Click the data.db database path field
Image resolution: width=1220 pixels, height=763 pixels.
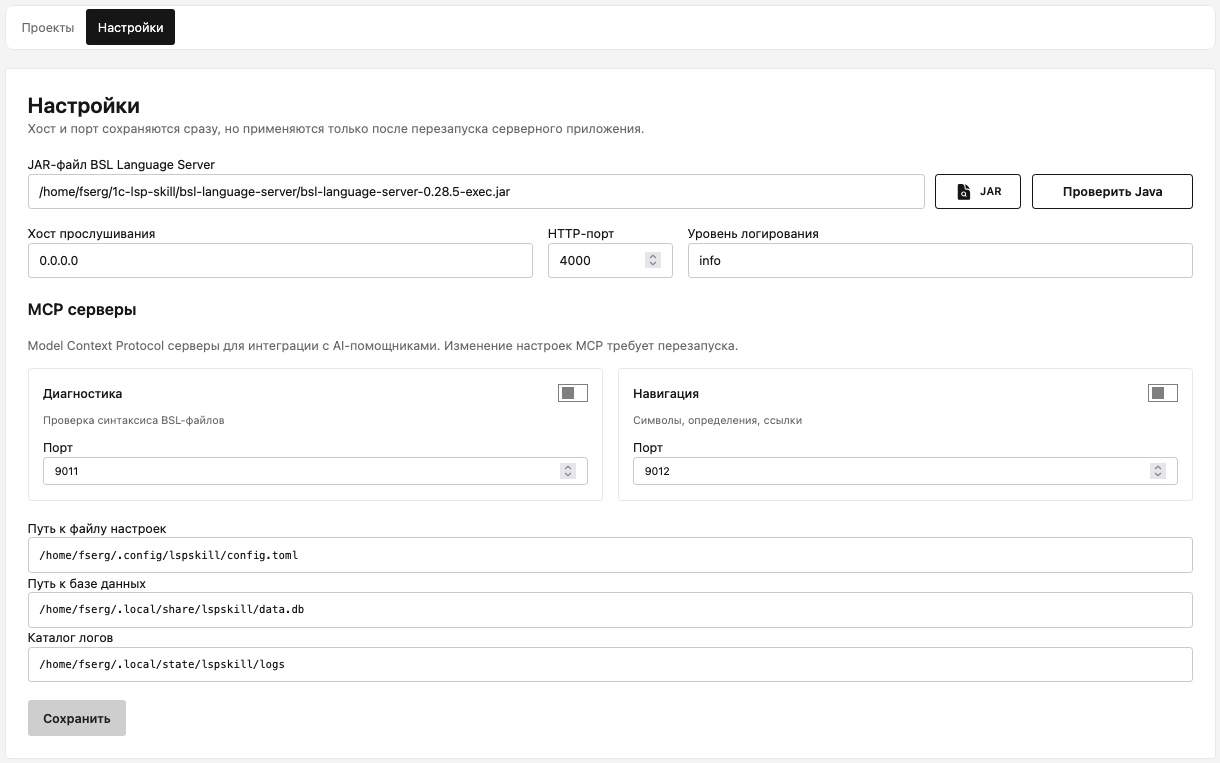coord(610,609)
